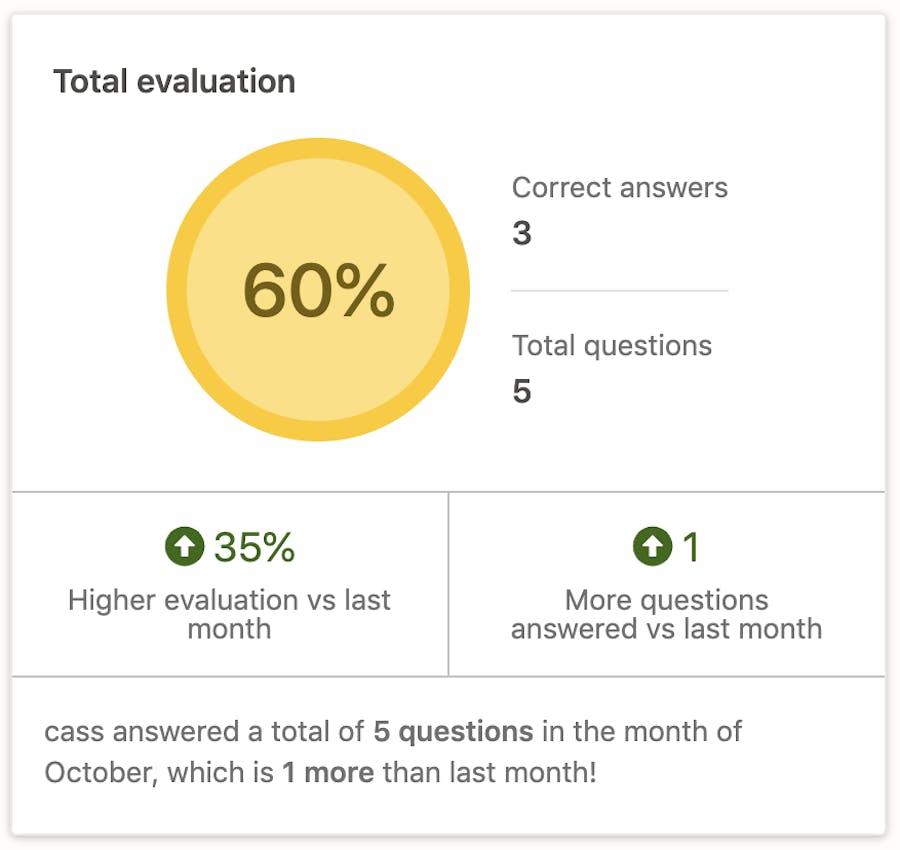Click the green 35% increase figure
The image size is (900, 850).
click(x=254, y=547)
